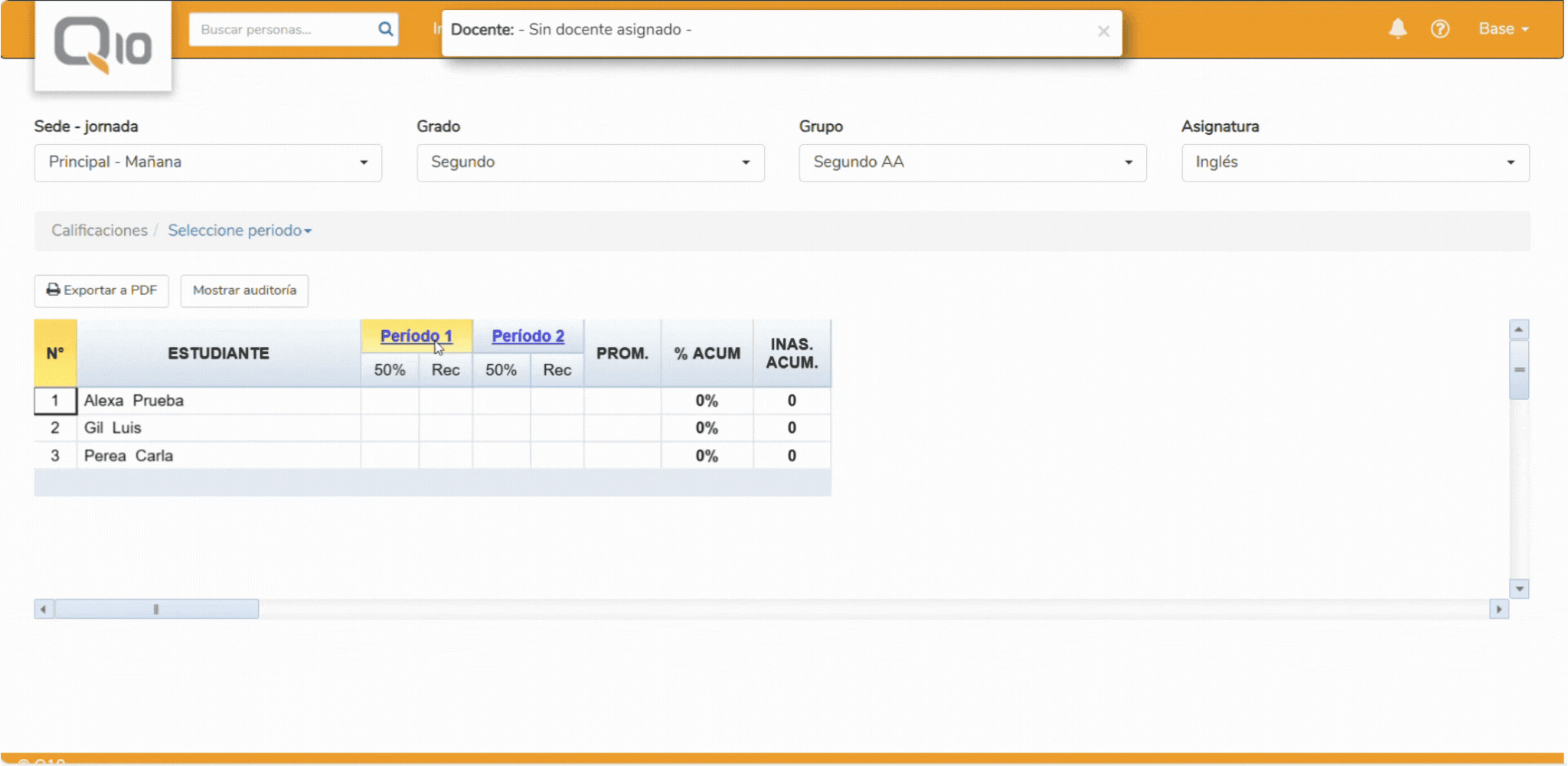This screenshot has height=766, width=1568.
Task: Open the Período 1 link
Action: (416, 336)
